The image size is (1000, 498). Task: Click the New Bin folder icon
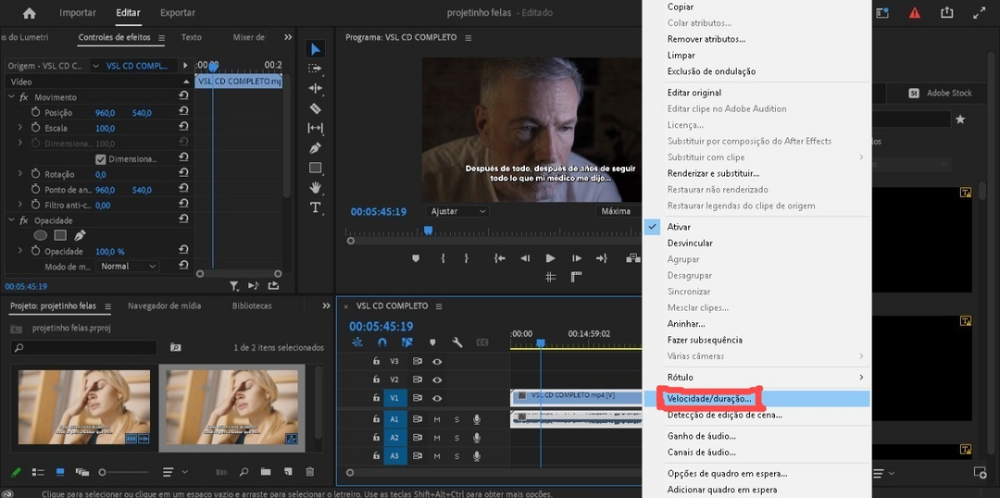point(265,472)
